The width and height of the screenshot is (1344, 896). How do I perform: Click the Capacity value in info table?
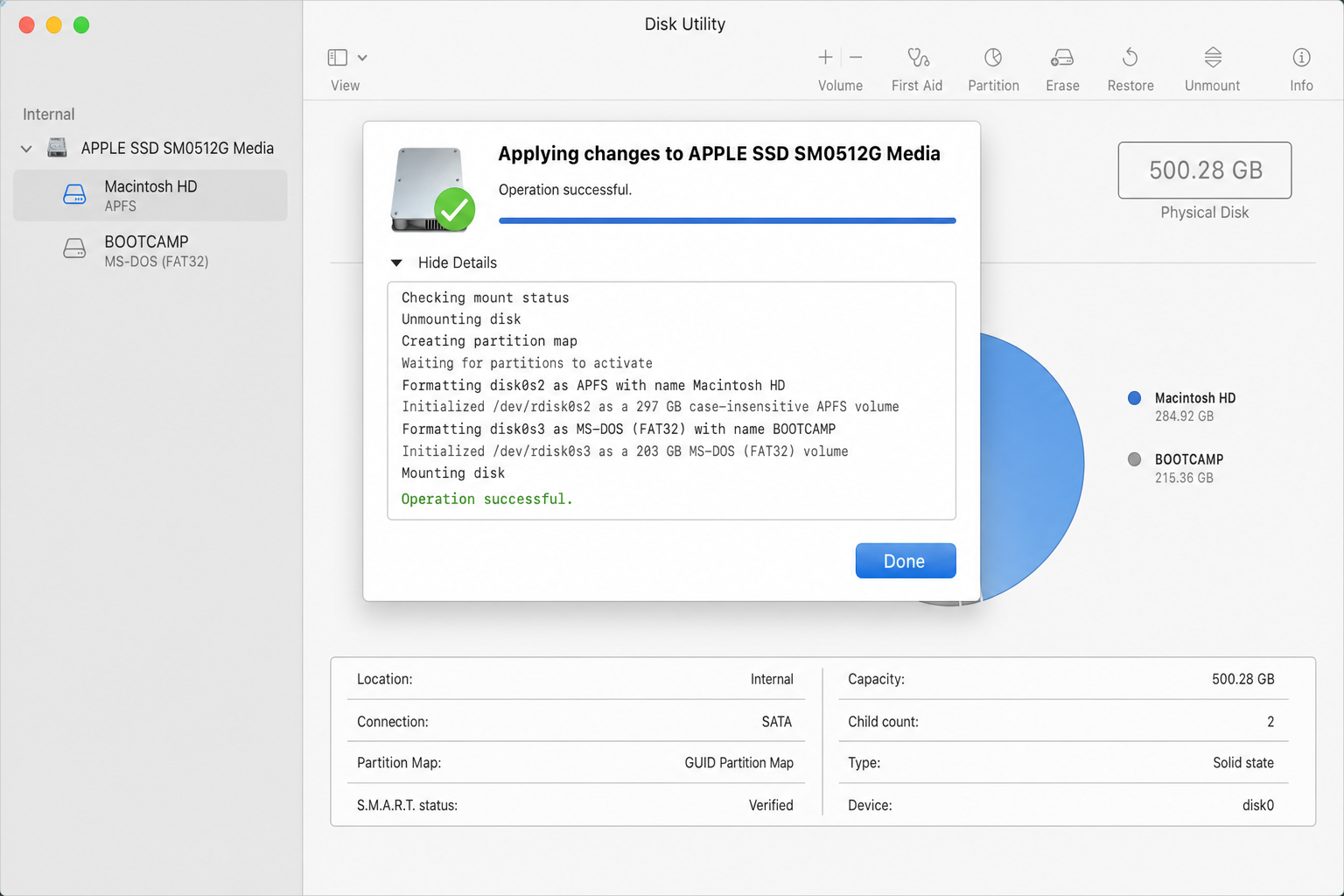(x=1243, y=679)
